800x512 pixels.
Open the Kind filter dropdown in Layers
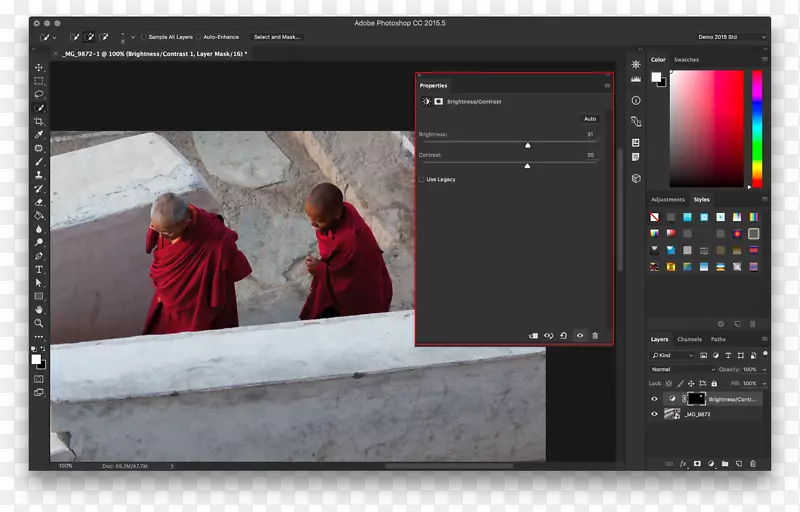pos(672,355)
